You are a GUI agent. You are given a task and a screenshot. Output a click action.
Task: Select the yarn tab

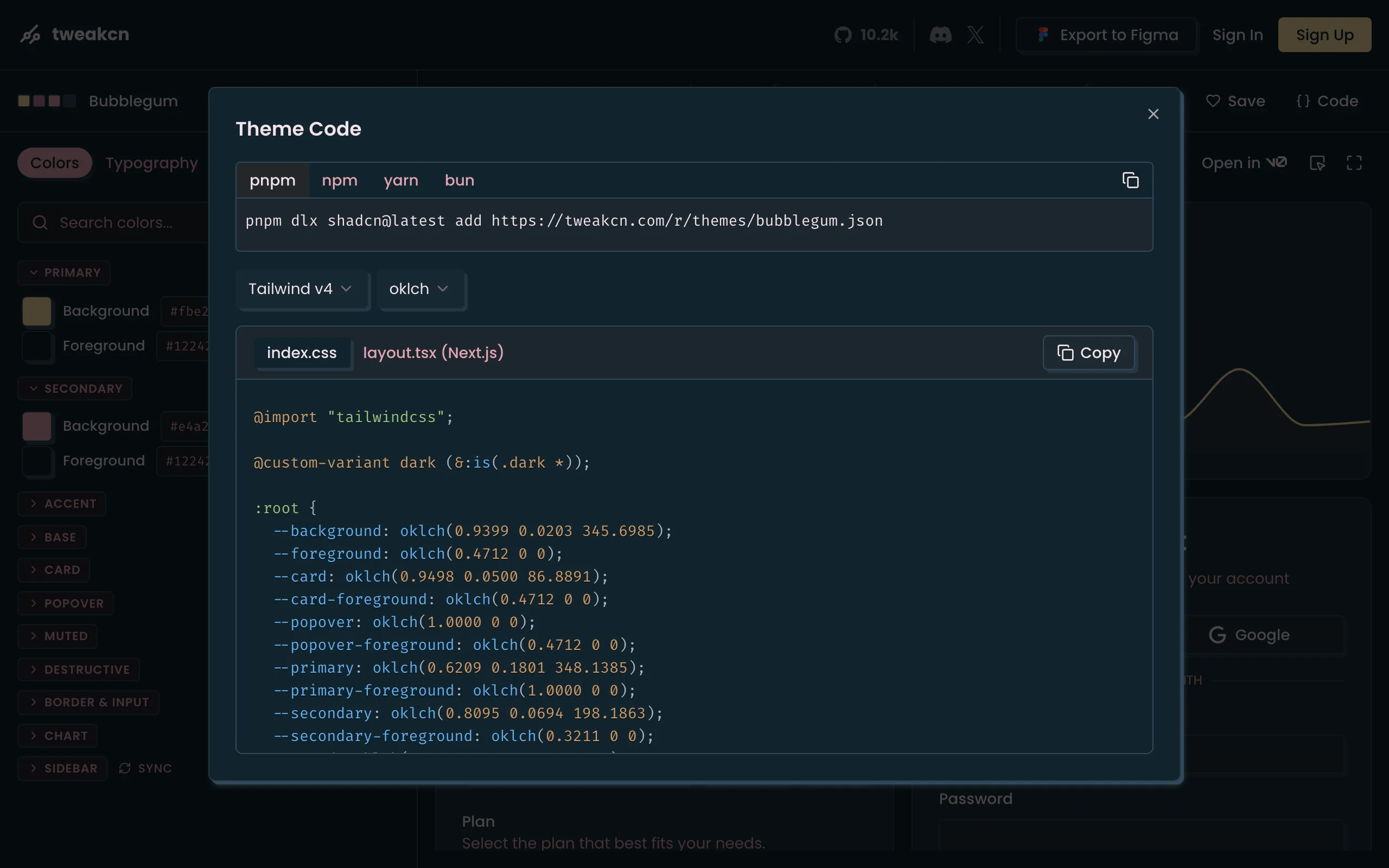pyautogui.click(x=400, y=180)
